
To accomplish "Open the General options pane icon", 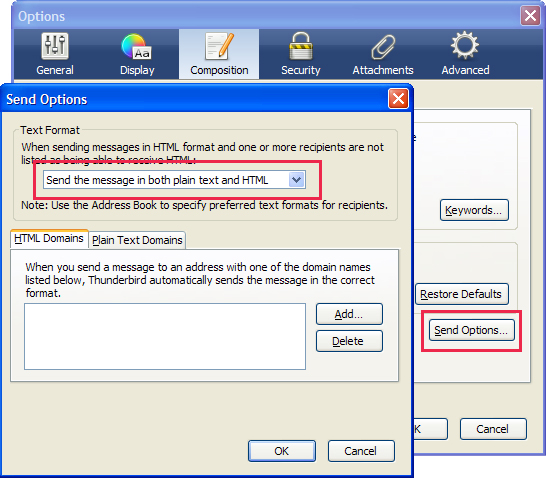I will point(55,46).
